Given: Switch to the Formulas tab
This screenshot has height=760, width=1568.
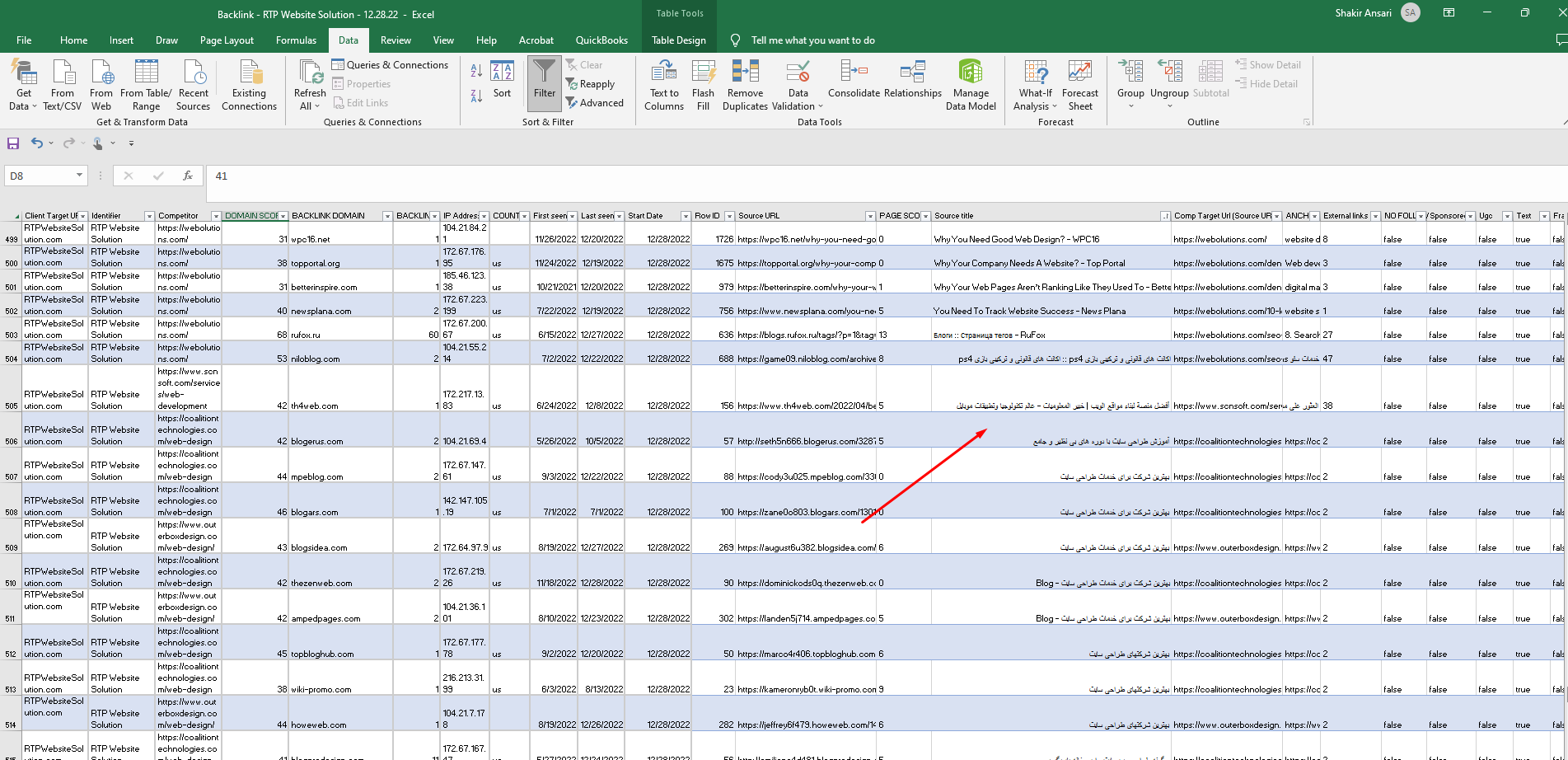Looking at the screenshot, I should (x=296, y=40).
